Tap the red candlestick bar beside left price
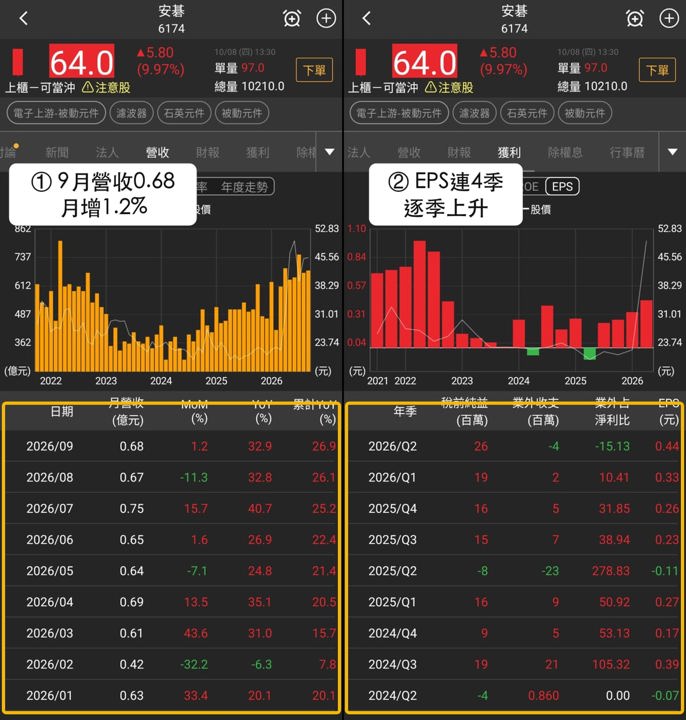Viewport: 686px width, 720px height. [17, 62]
